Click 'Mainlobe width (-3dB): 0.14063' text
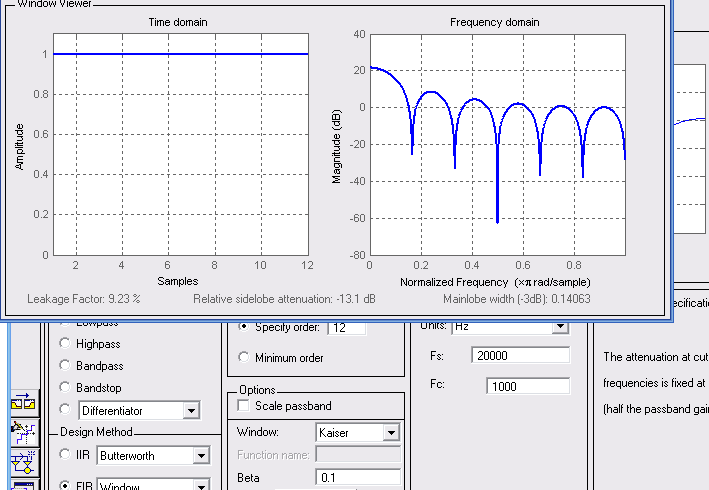 pos(517,299)
